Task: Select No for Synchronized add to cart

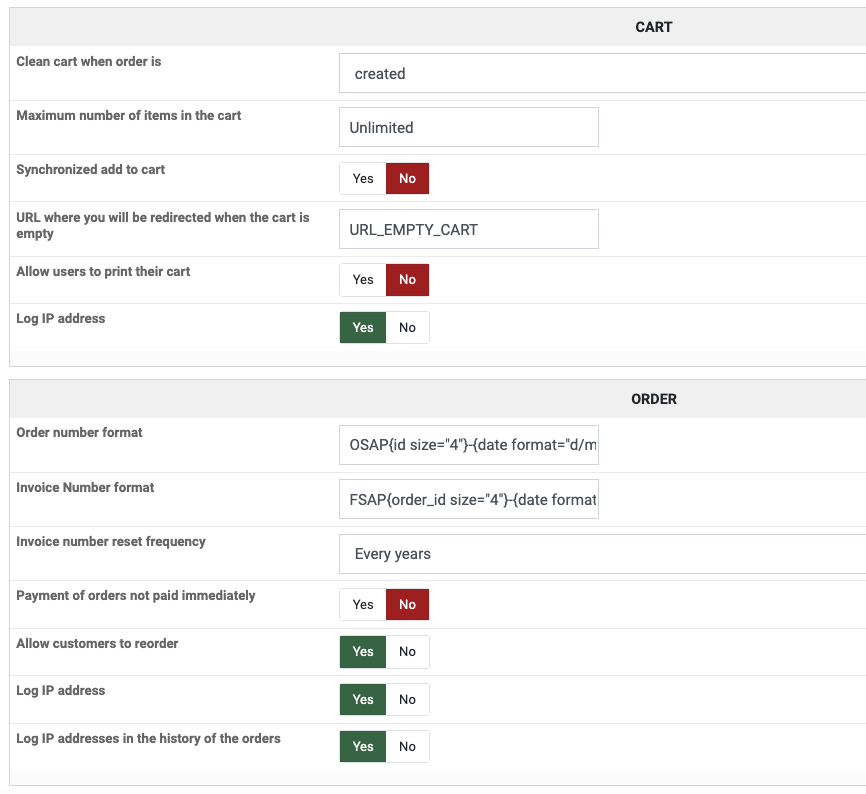Action: 407,179
